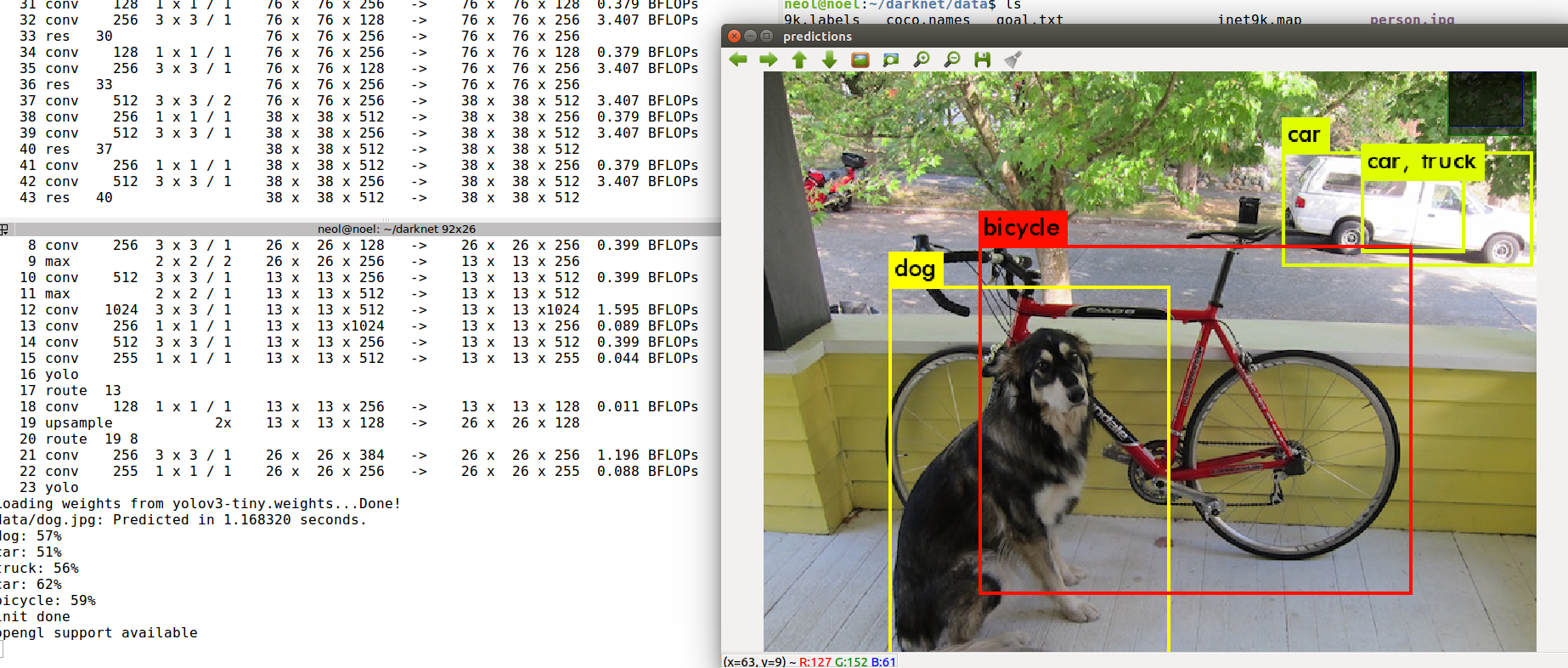Zoom to original image size using the picture icon
Image resolution: width=1568 pixels, height=668 pixels.
(860, 59)
